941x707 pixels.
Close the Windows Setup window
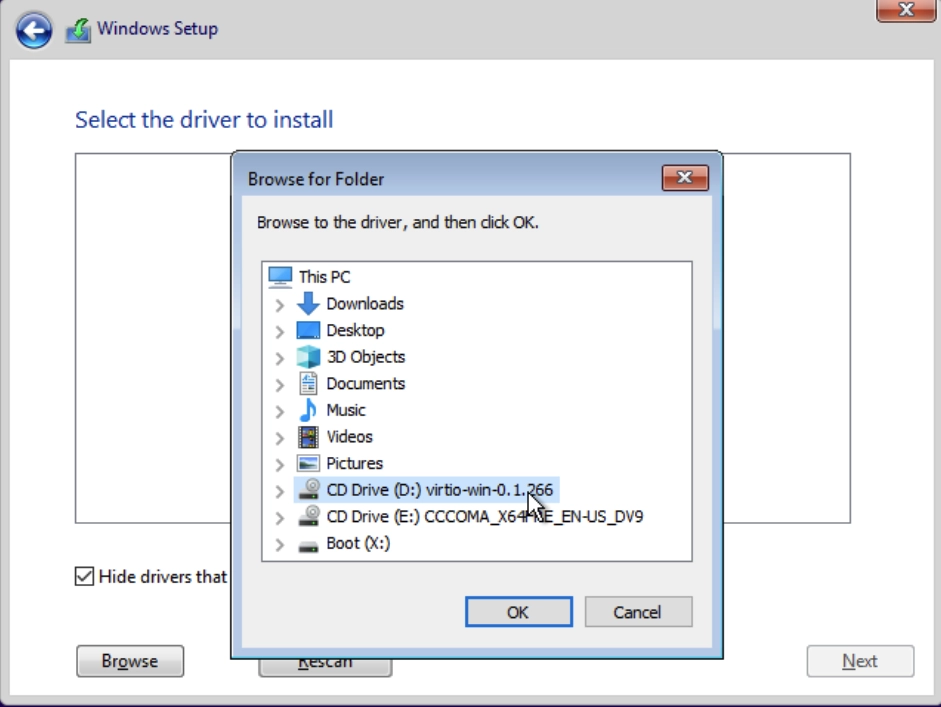(x=906, y=10)
